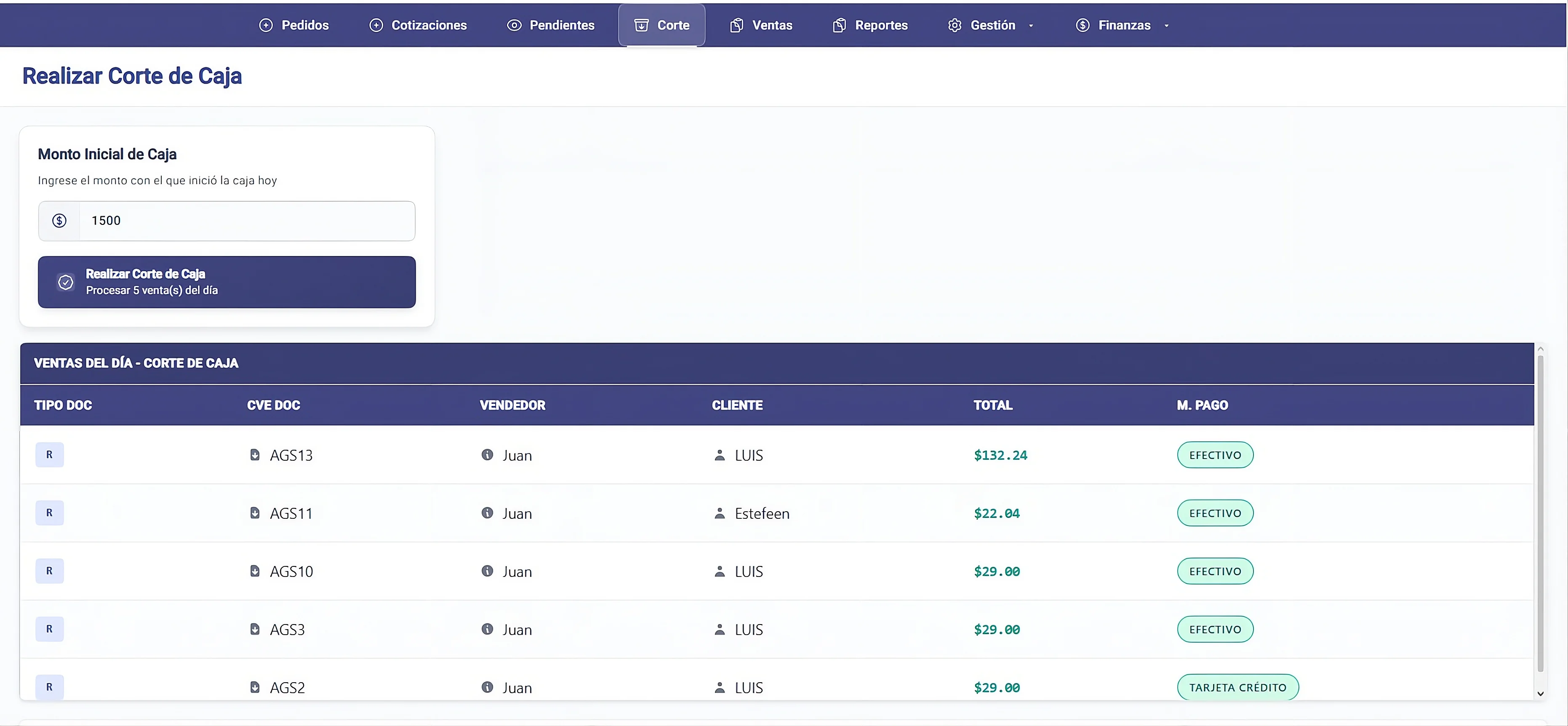Click the person icon beside LUIS in AGS13 row
The image size is (1568, 726).
coord(720,454)
